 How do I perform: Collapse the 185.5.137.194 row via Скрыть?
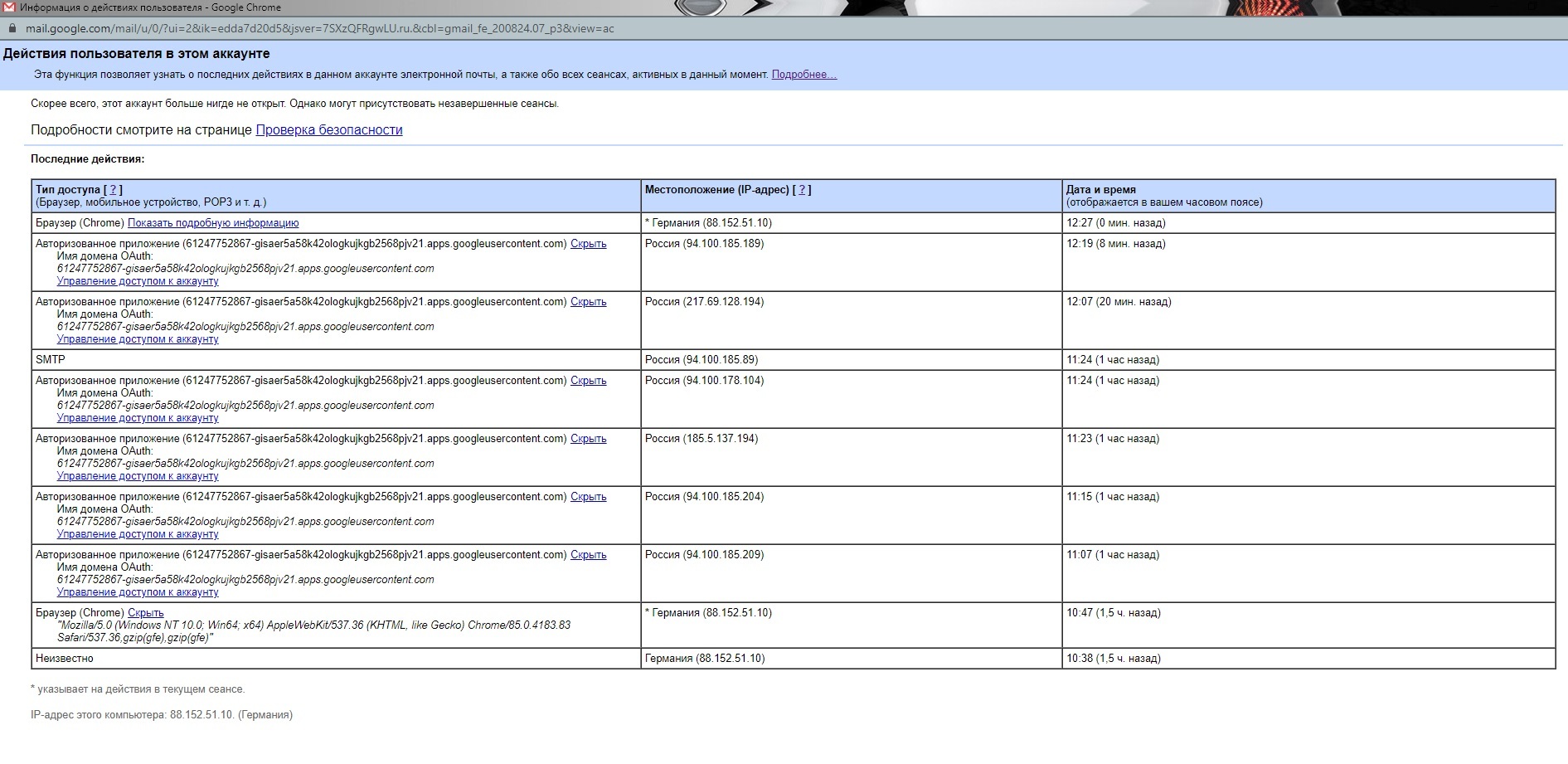pyautogui.click(x=588, y=439)
